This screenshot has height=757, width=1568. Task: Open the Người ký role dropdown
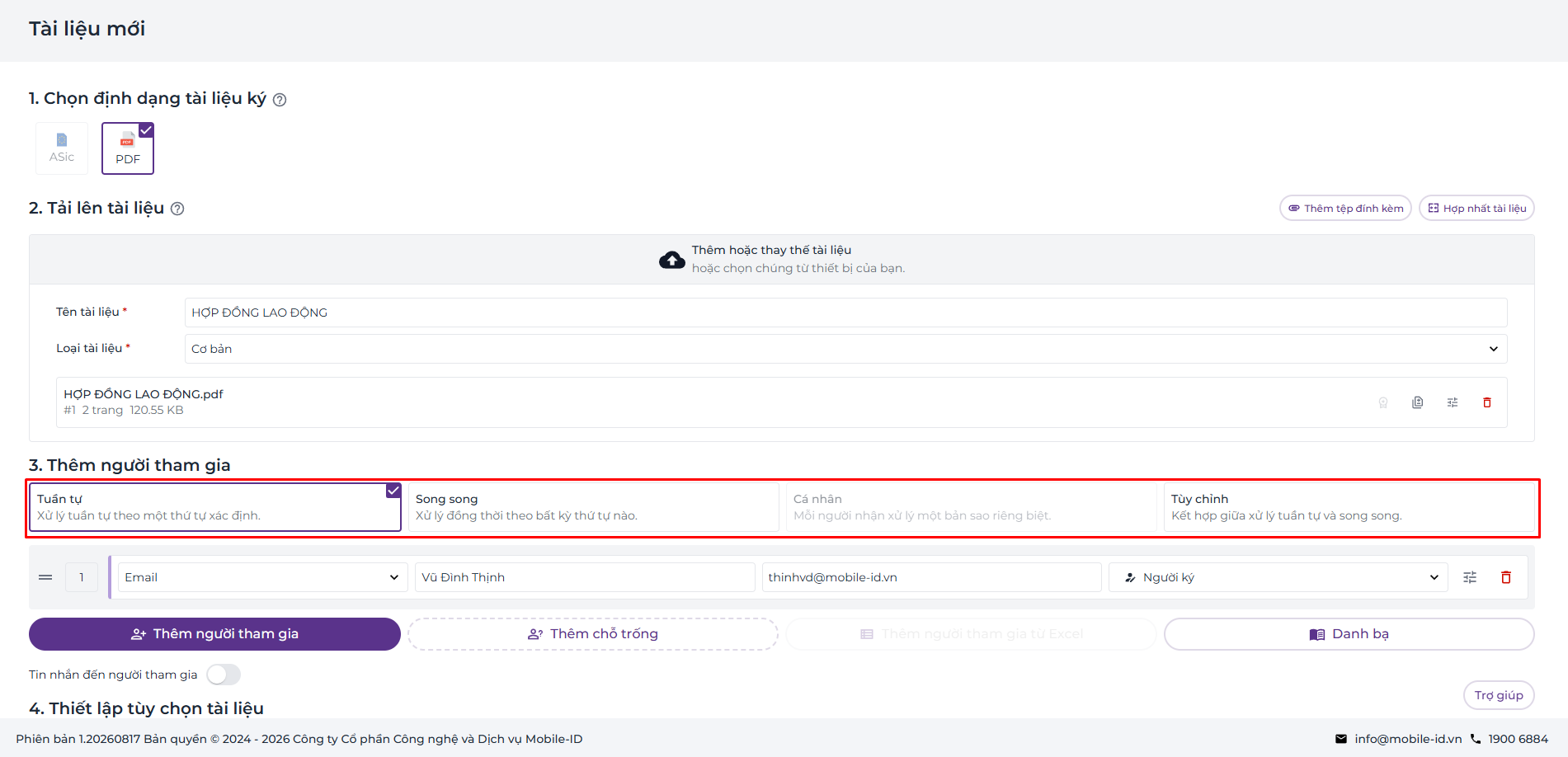pos(1278,577)
